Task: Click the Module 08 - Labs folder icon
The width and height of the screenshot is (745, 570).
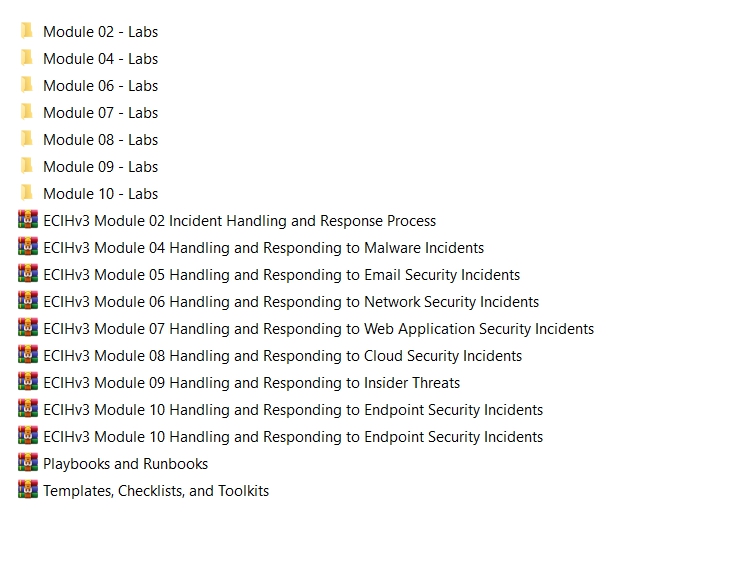Action: click(26, 139)
